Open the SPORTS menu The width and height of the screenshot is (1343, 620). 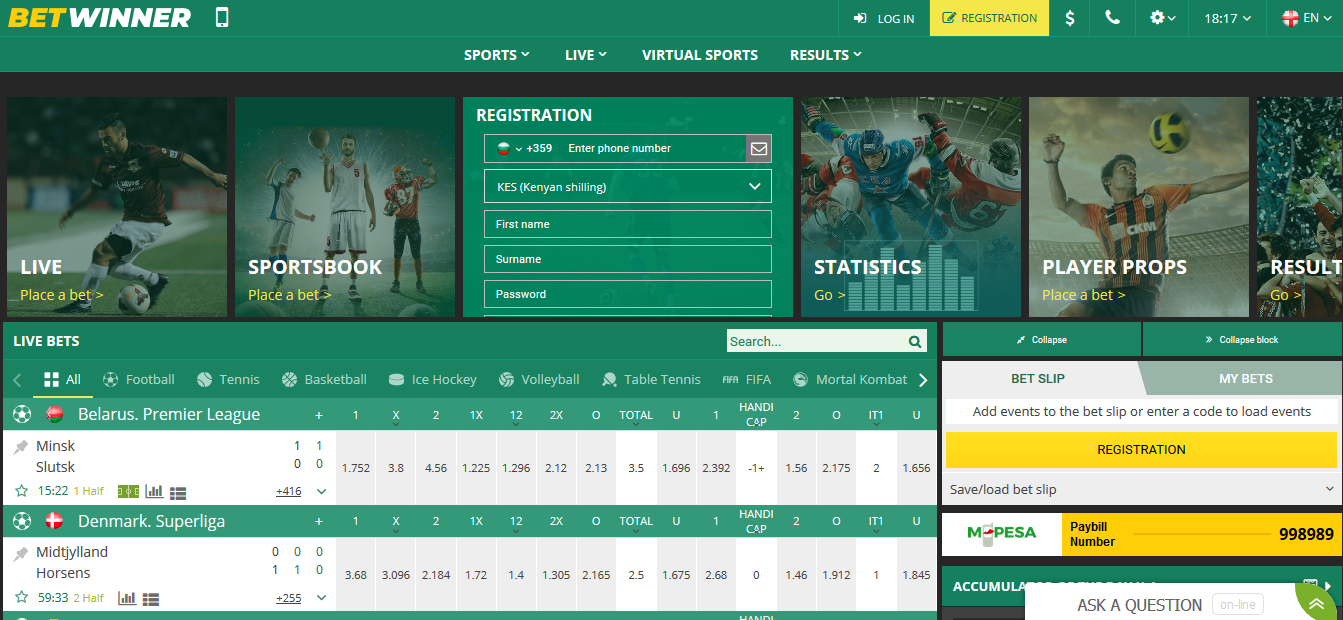(x=496, y=55)
